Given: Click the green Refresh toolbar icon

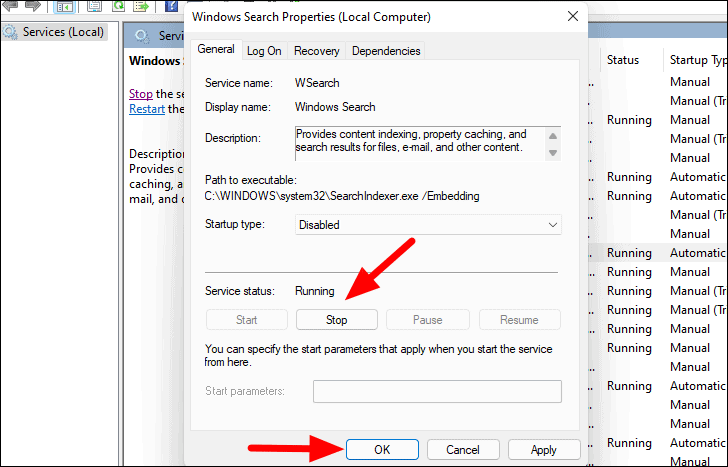Looking at the screenshot, I should pos(118,6).
